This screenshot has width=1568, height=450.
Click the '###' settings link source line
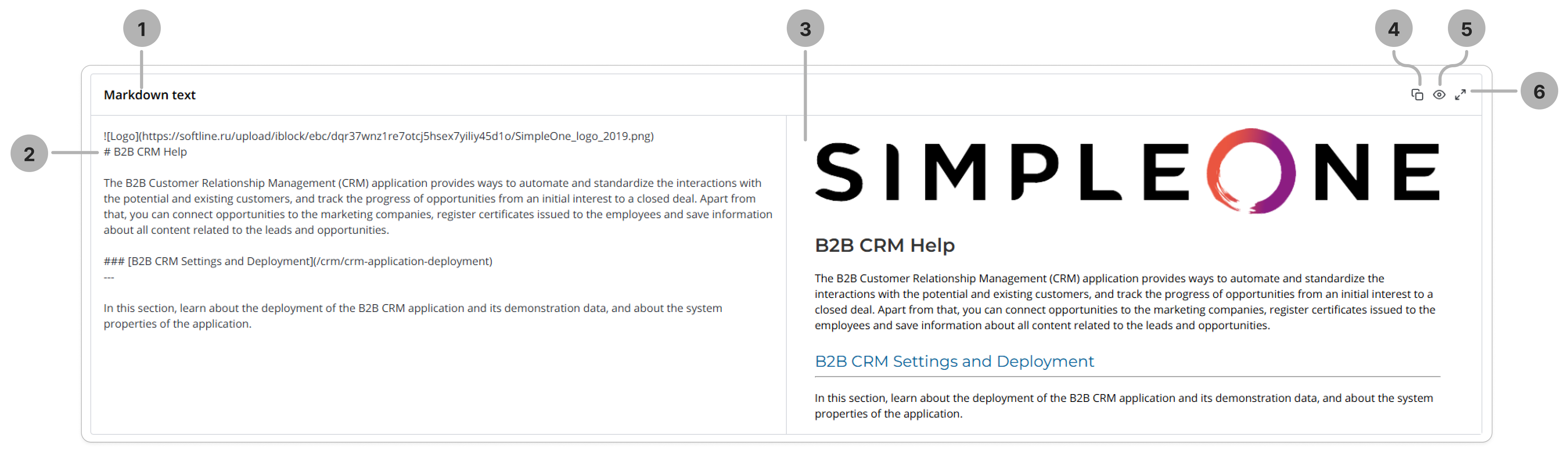point(298,262)
